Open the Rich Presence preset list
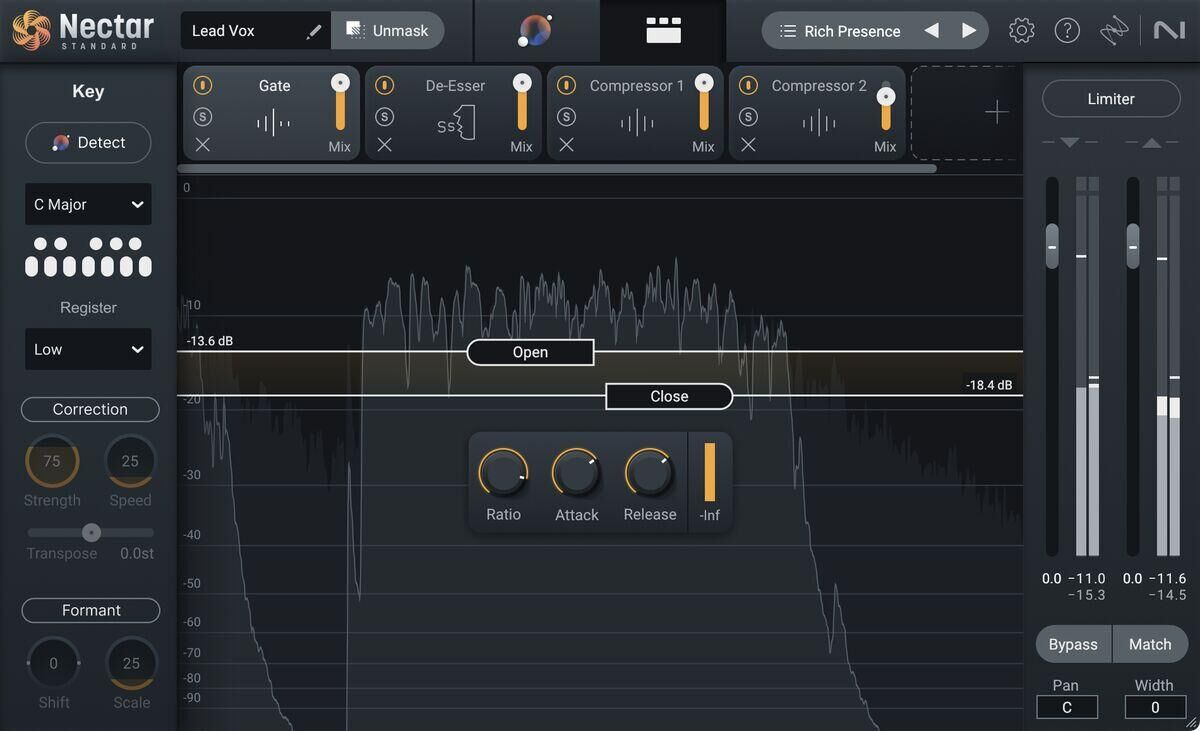 tap(840, 31)
